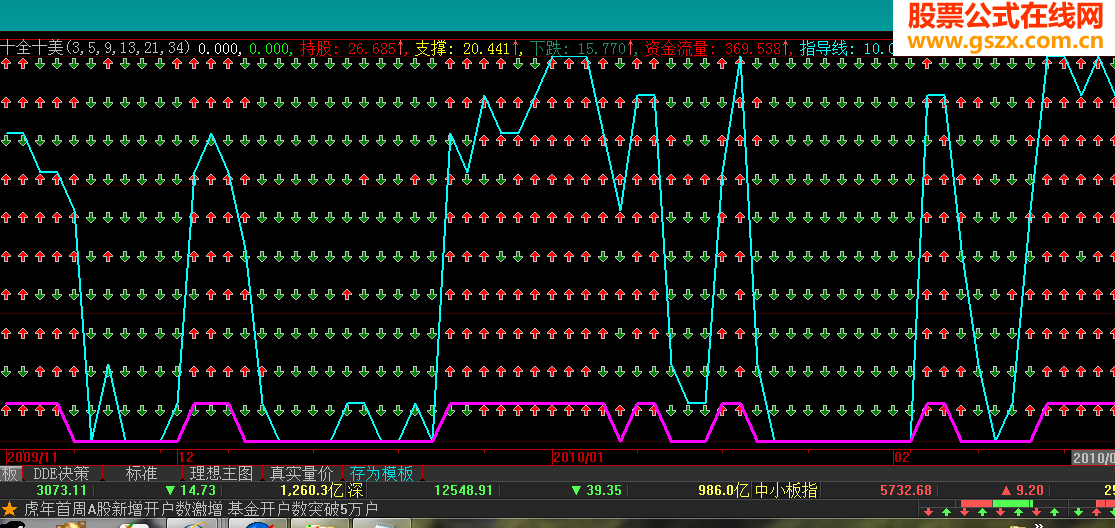Open the www.gszx.com.cn website link
Image resolution: width=1115 pixels, height=528 pixels.
1004,42
